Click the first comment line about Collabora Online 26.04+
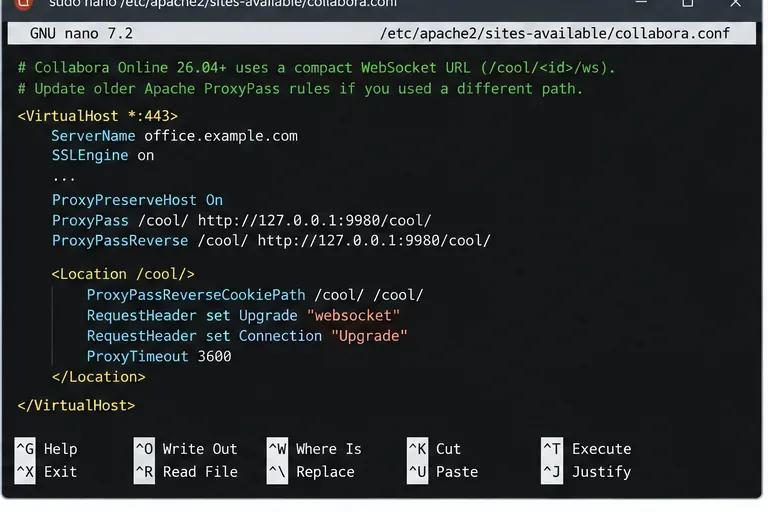 tap(316, 68)
